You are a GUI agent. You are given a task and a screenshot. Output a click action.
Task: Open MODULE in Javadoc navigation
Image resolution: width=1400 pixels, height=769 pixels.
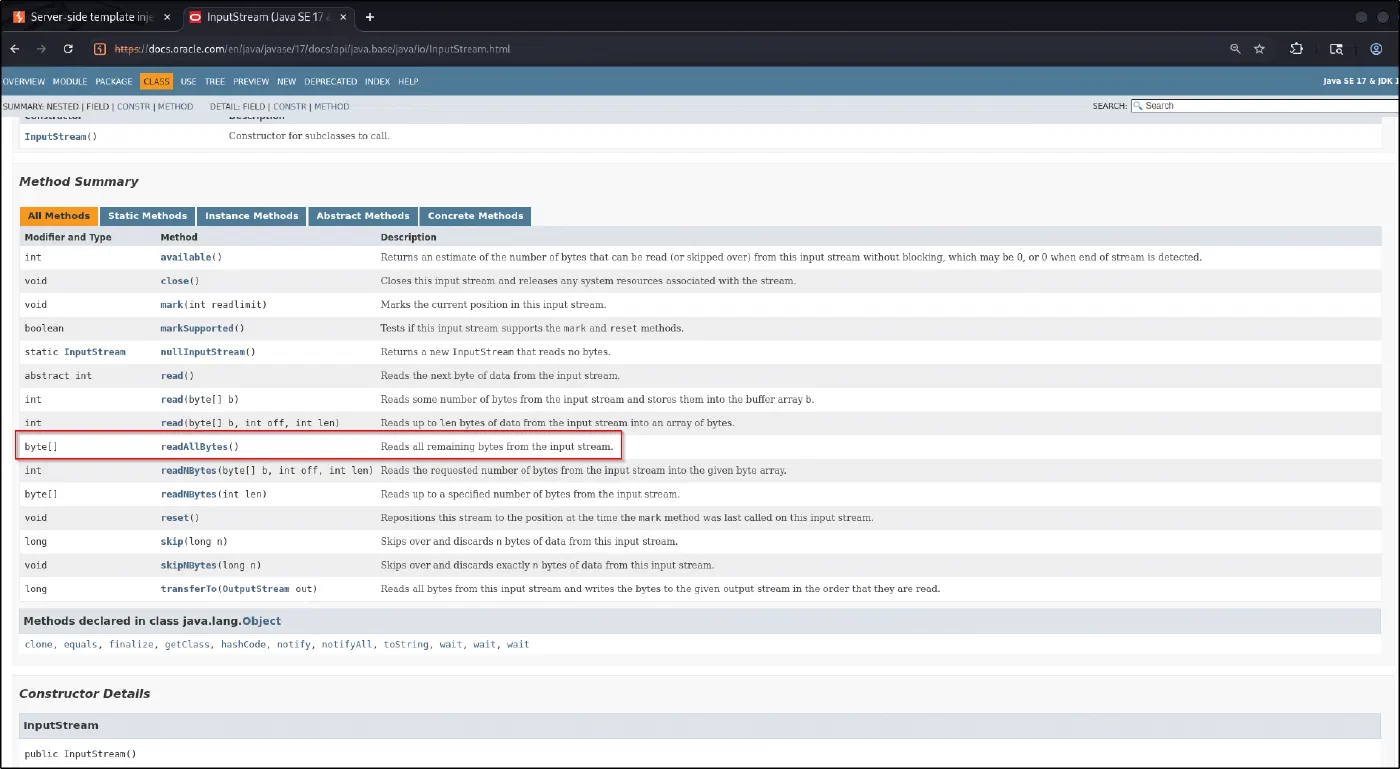(70, 82)
